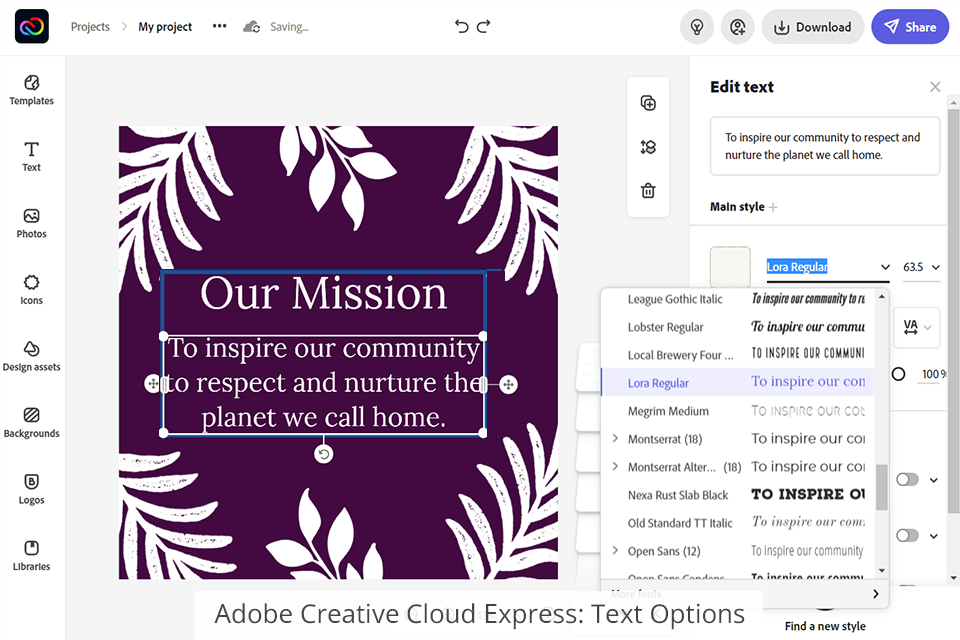Click the redo arrow

pos(484,27)
